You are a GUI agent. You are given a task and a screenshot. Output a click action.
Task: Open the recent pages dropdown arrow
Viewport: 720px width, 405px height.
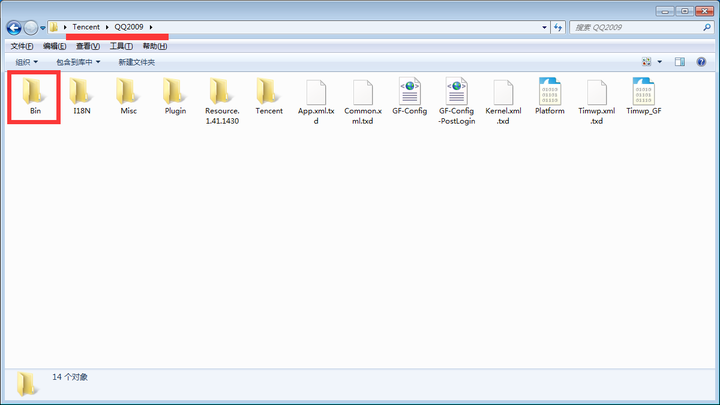[42, 28]
